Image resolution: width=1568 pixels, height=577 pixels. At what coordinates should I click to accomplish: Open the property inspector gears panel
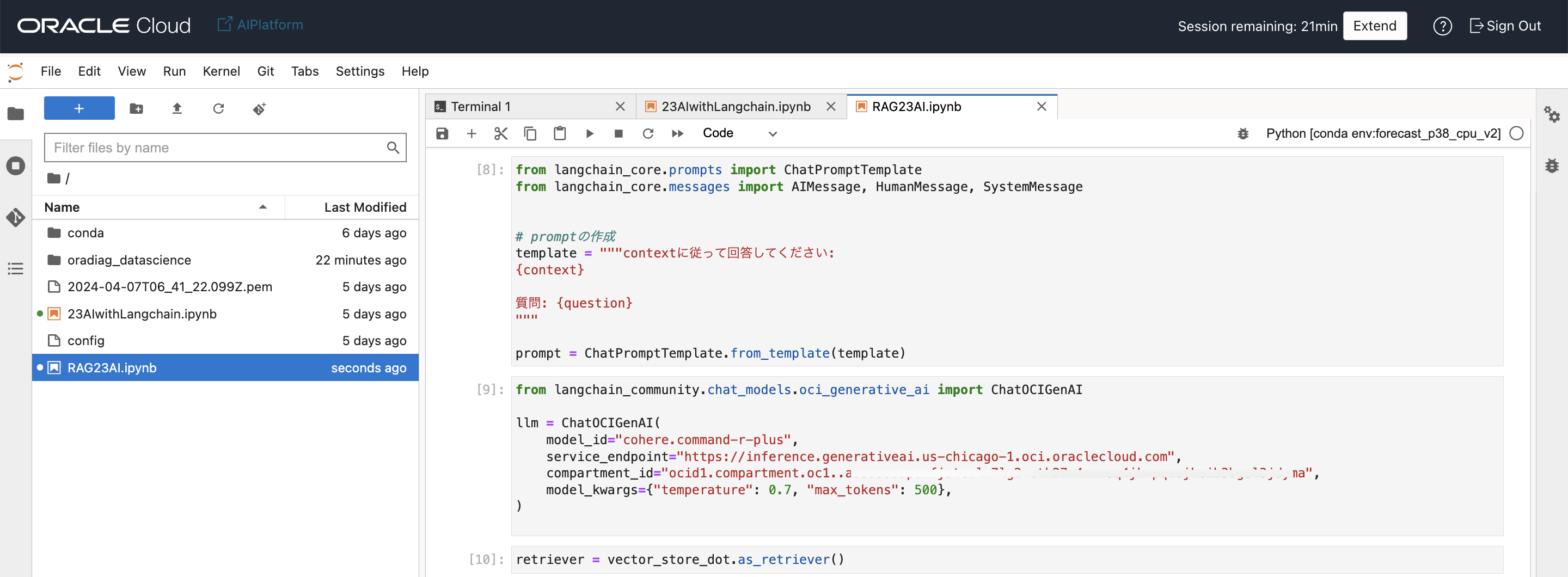pos(1552,114)
